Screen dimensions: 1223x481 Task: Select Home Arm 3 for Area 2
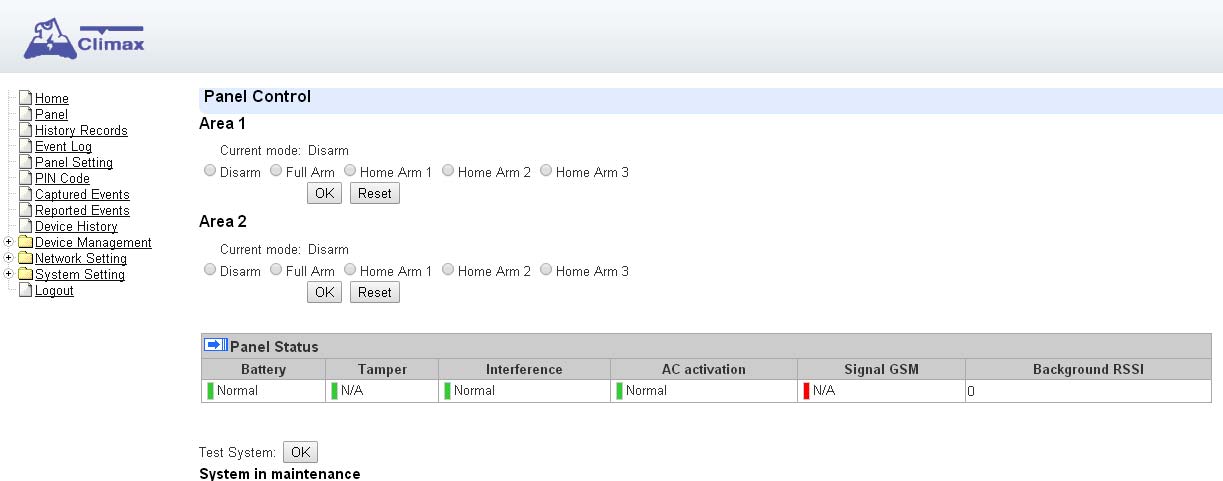pyautogui.click(x=546, y=270)
